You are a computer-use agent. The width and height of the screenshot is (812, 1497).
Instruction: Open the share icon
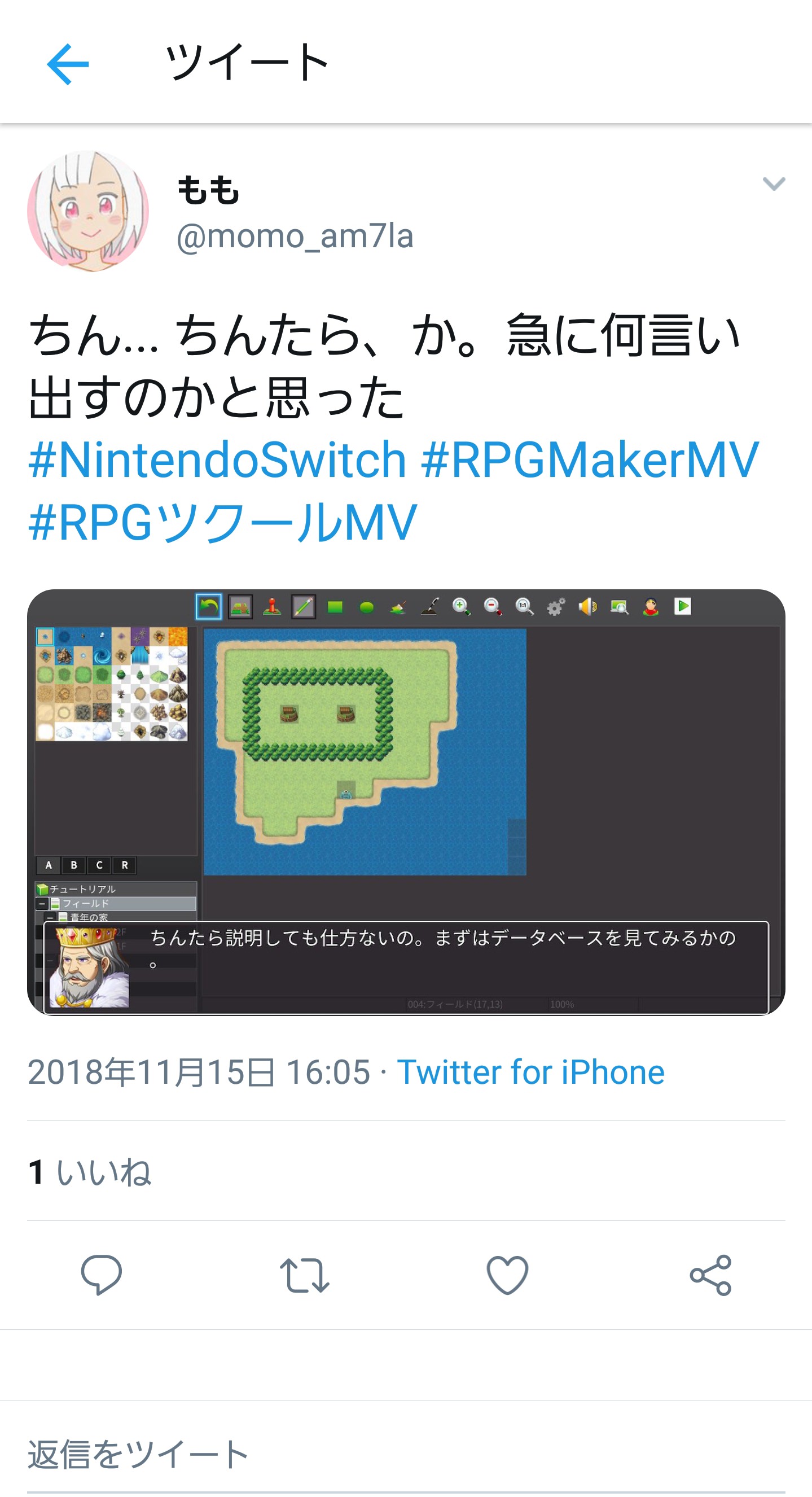point(710,1275)
